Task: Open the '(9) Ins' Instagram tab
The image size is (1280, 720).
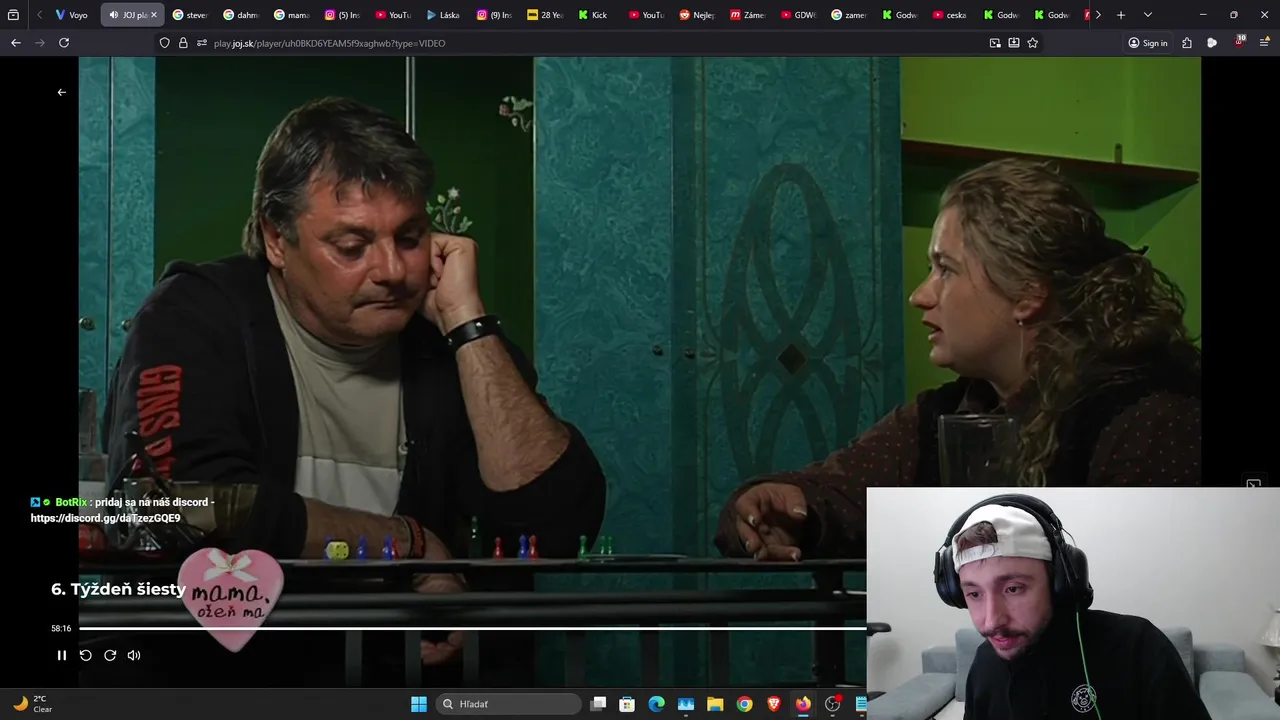Action: 495,15
